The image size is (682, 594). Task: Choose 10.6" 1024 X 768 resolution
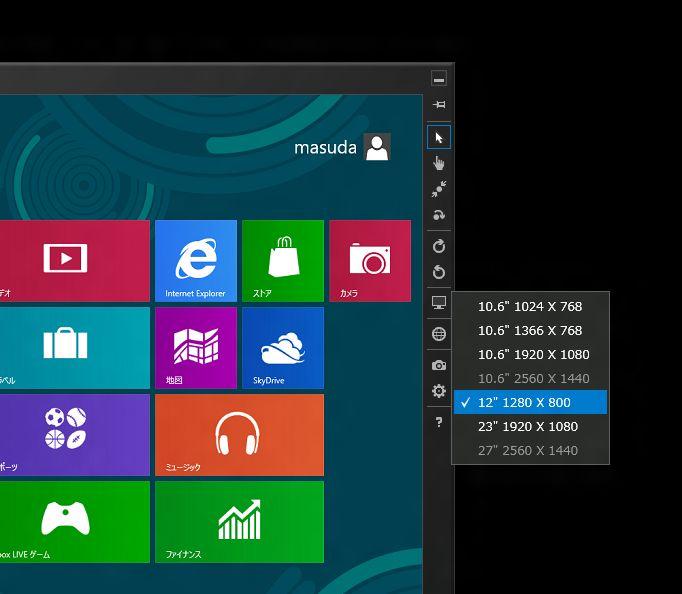[530, 307]
